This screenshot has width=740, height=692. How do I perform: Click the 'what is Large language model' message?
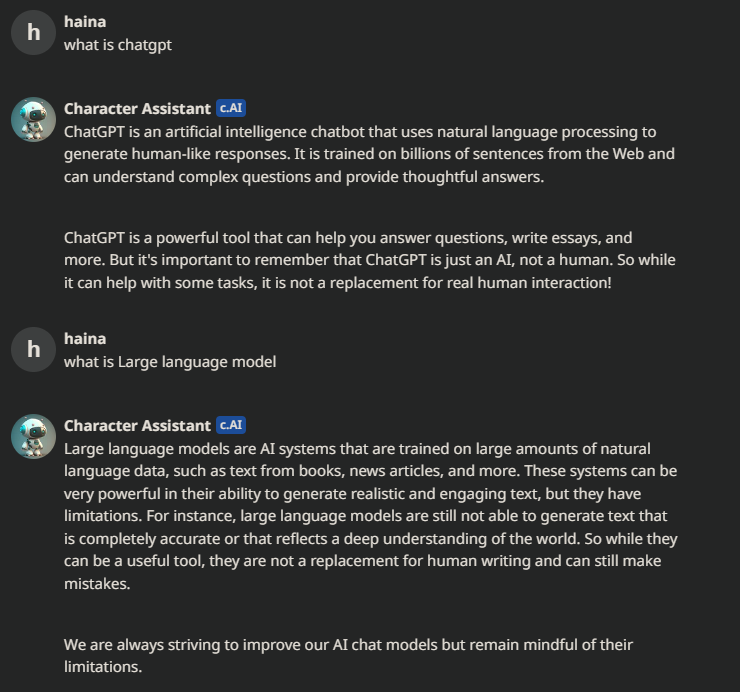coord(170,362)
